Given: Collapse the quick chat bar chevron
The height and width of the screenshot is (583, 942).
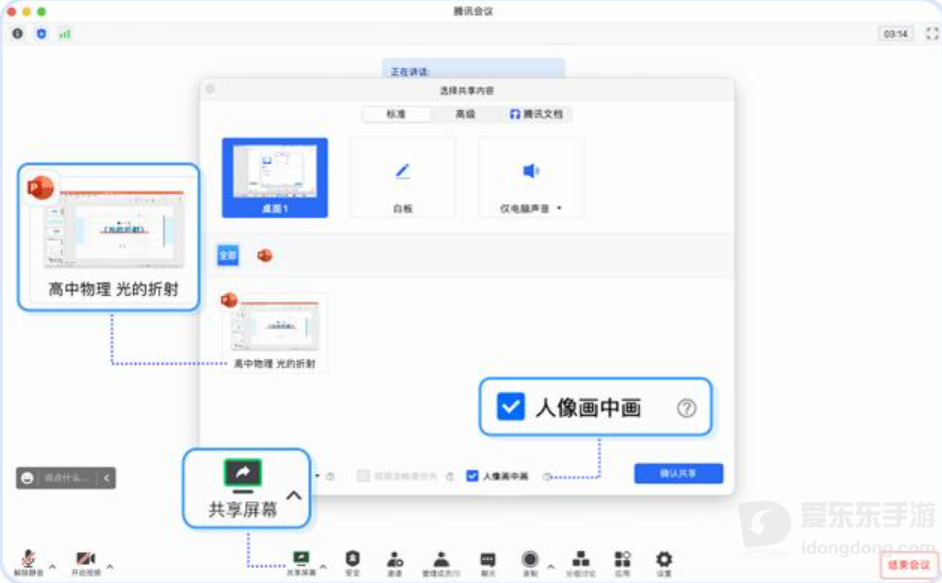Looking at the screenshot, I should pos(106,478).
